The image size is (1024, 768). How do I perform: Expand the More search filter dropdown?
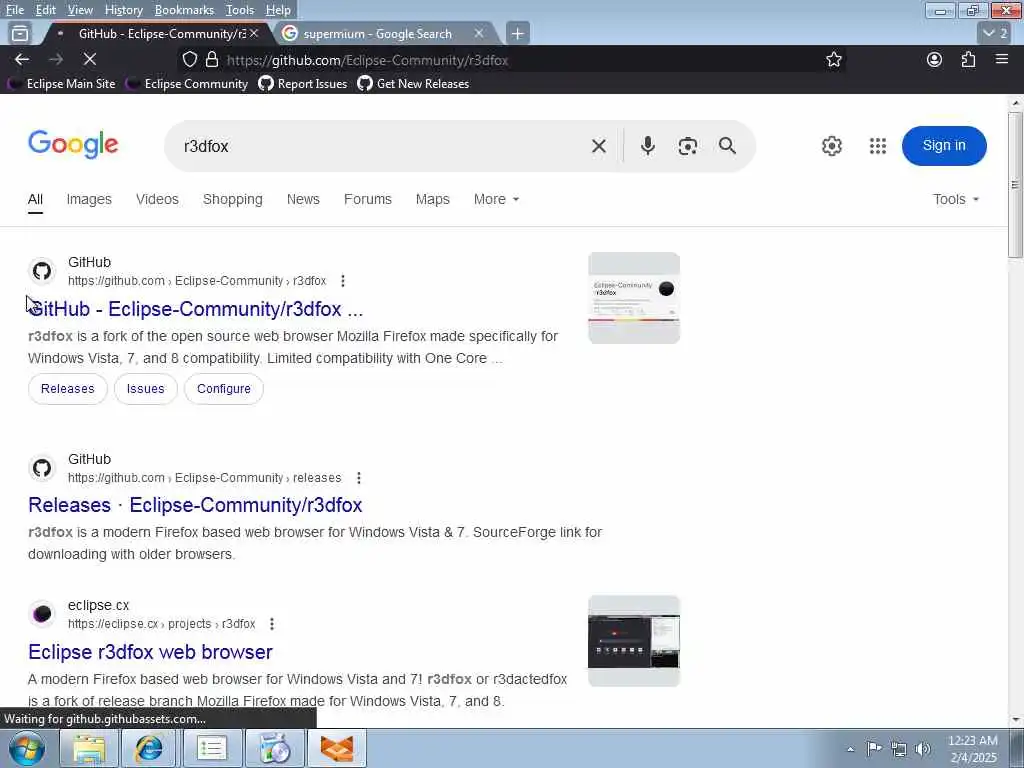(496, 199)
